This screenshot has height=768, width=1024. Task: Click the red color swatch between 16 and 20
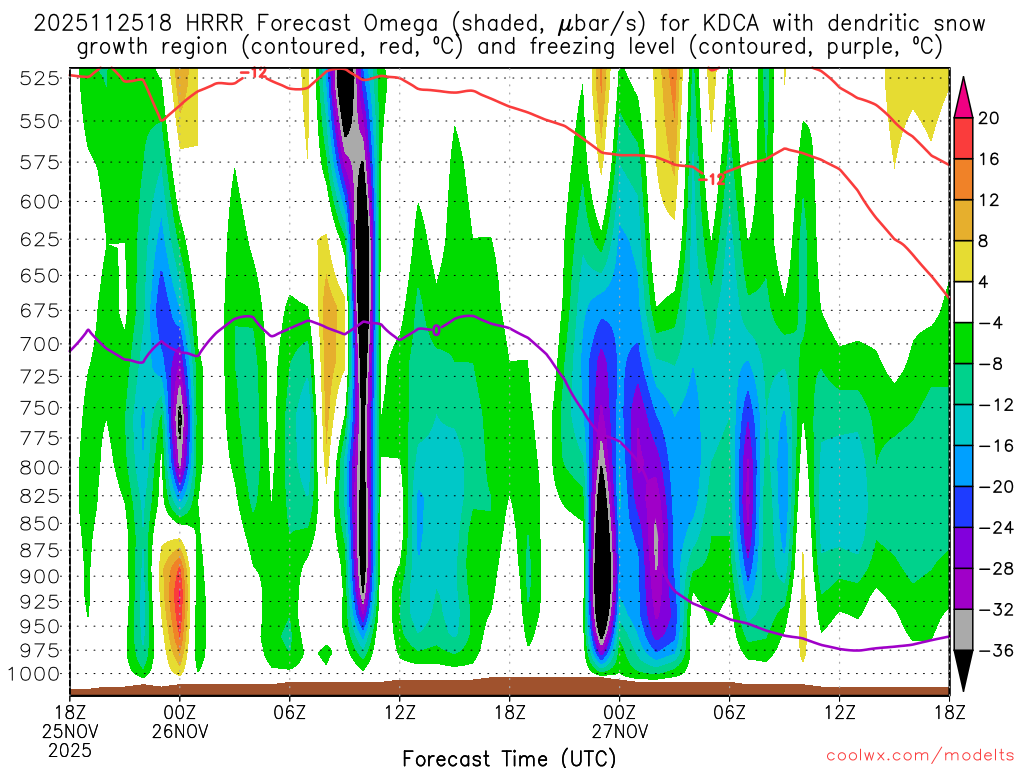963,138
